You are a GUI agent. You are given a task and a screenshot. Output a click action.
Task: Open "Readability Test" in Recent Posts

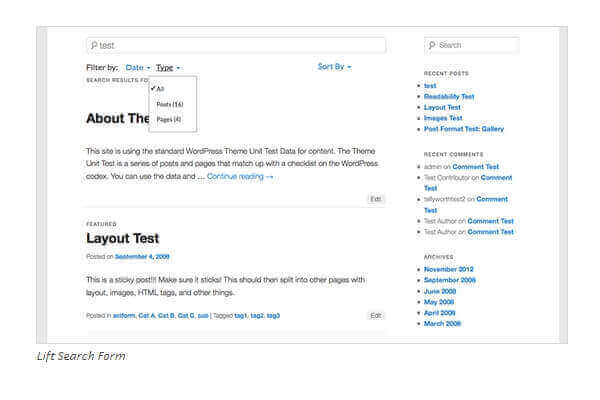(x=449, y=97)
